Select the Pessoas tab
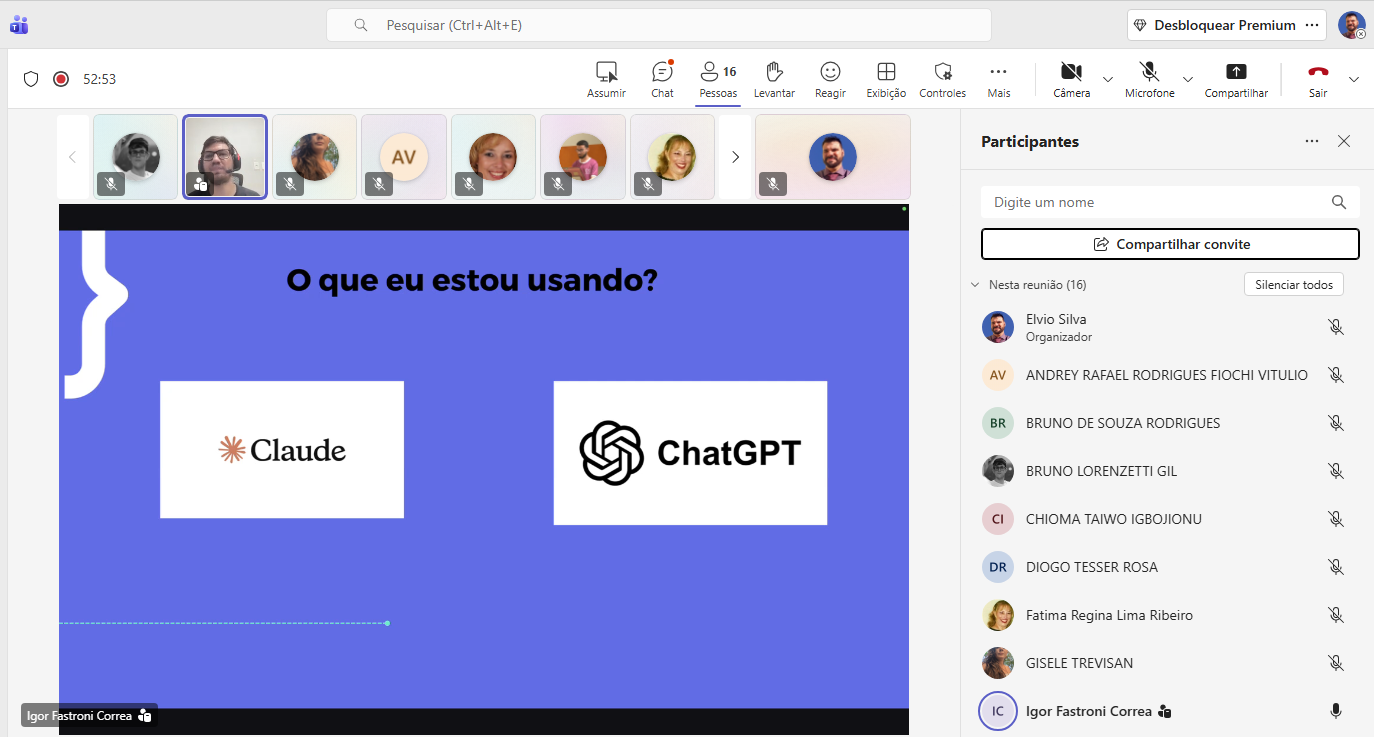Viewport: 1374px width, 737px height. click(718, 79)
